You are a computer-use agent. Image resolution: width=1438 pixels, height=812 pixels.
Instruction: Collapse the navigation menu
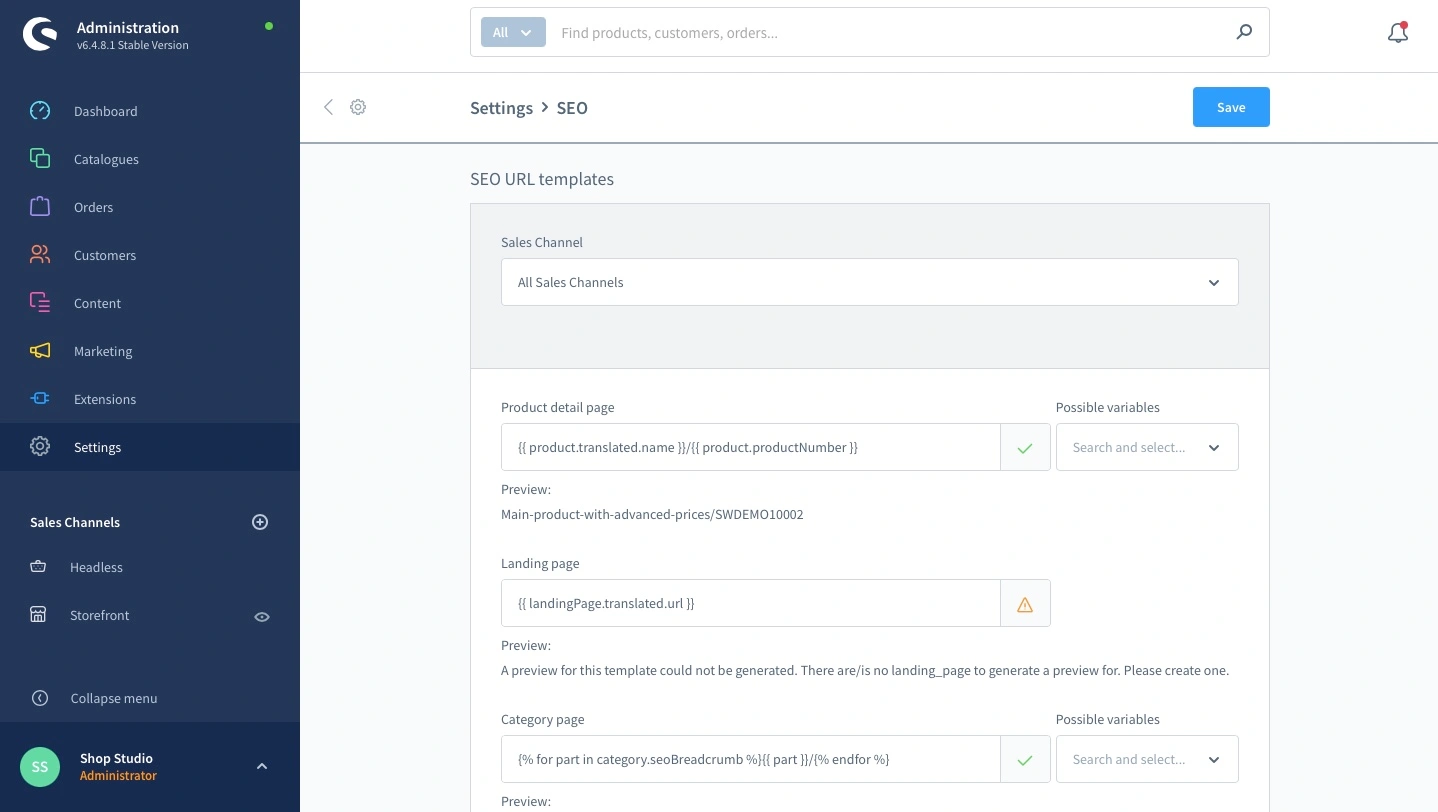(x=113, y=698)
